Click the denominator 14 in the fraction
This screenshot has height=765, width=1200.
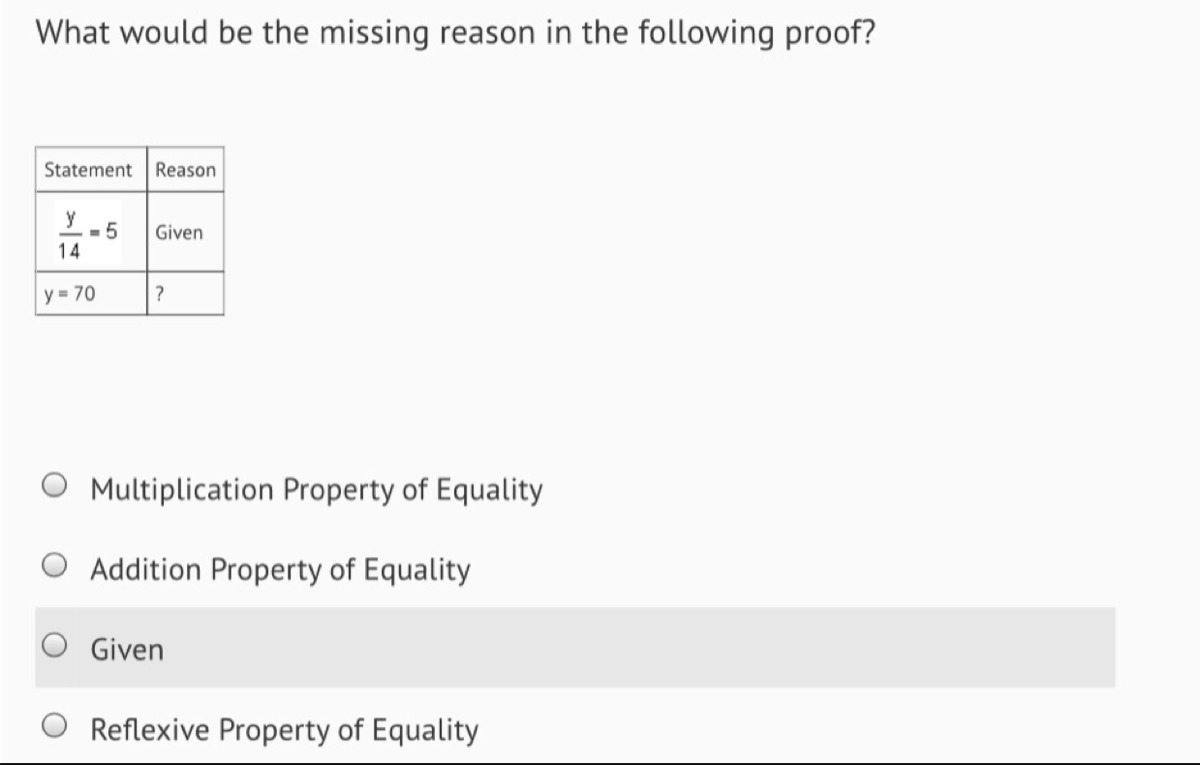[x=69, y=253]
